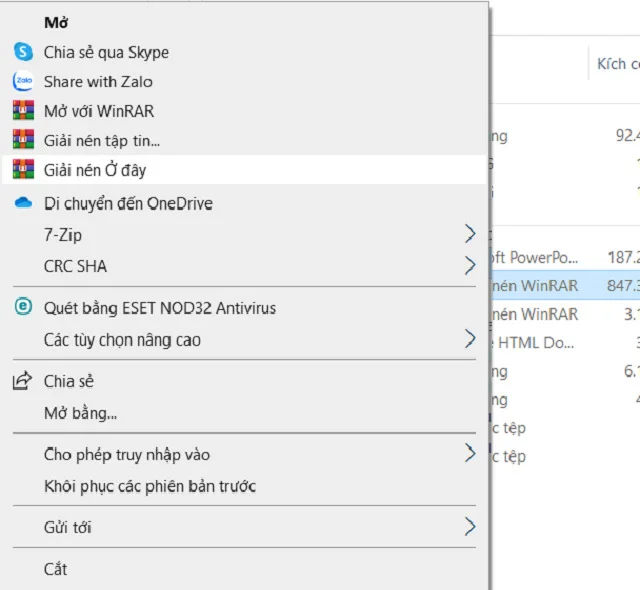
Task: Click the WinRAR icon beside Giải nén Ở đây
Action: pyautogui.click(x=23, y=170)
